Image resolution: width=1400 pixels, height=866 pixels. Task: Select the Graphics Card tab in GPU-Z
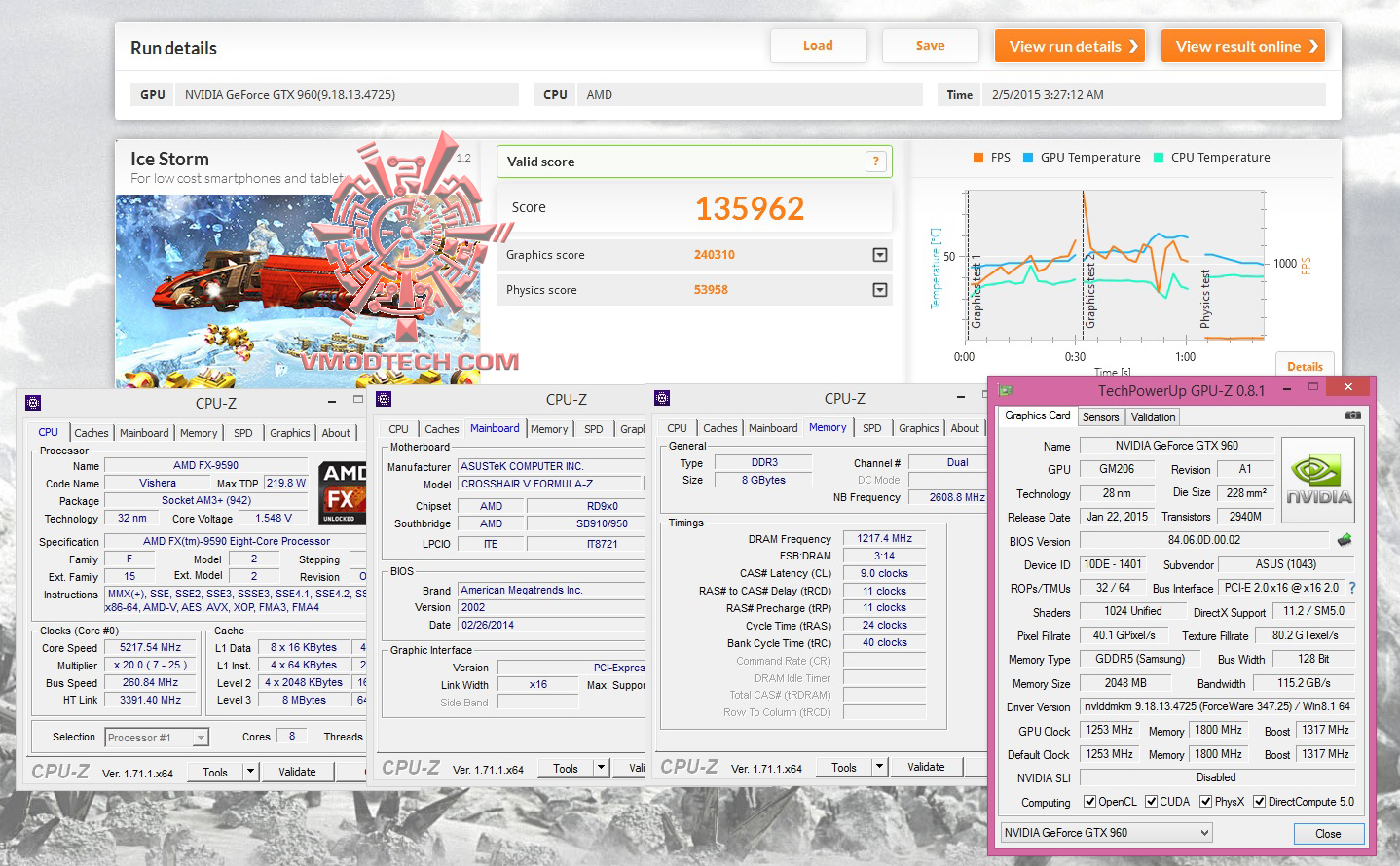(1038, 415)
